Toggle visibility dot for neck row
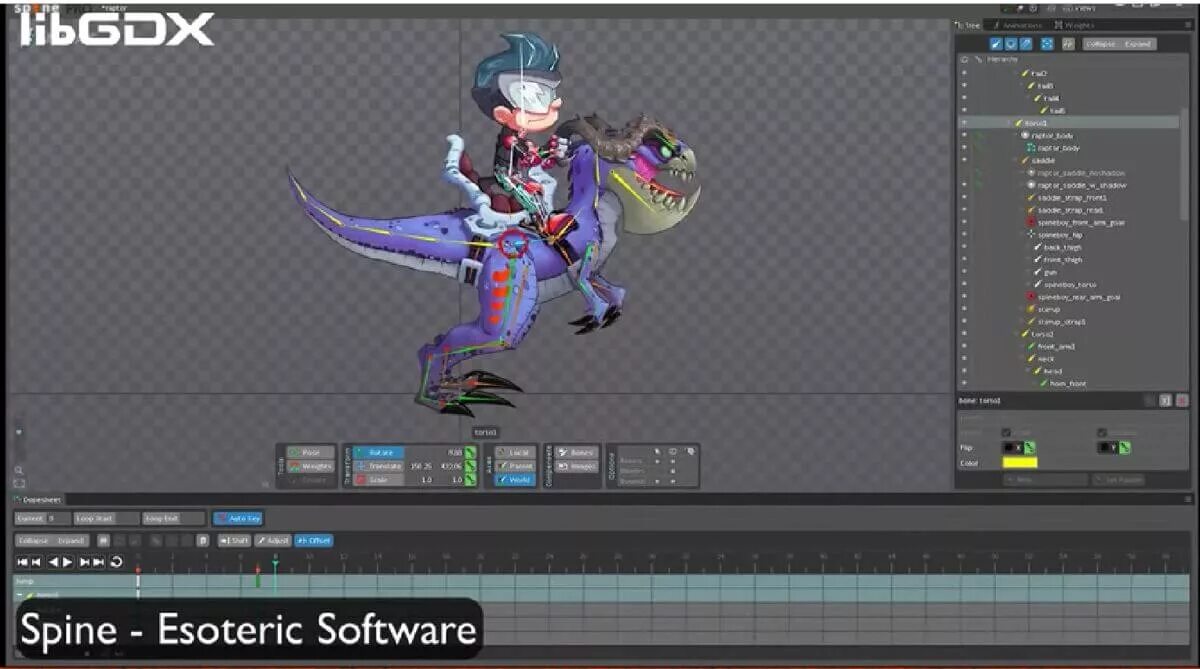Viewport: 1200px width, 669px height. (964, 359)
